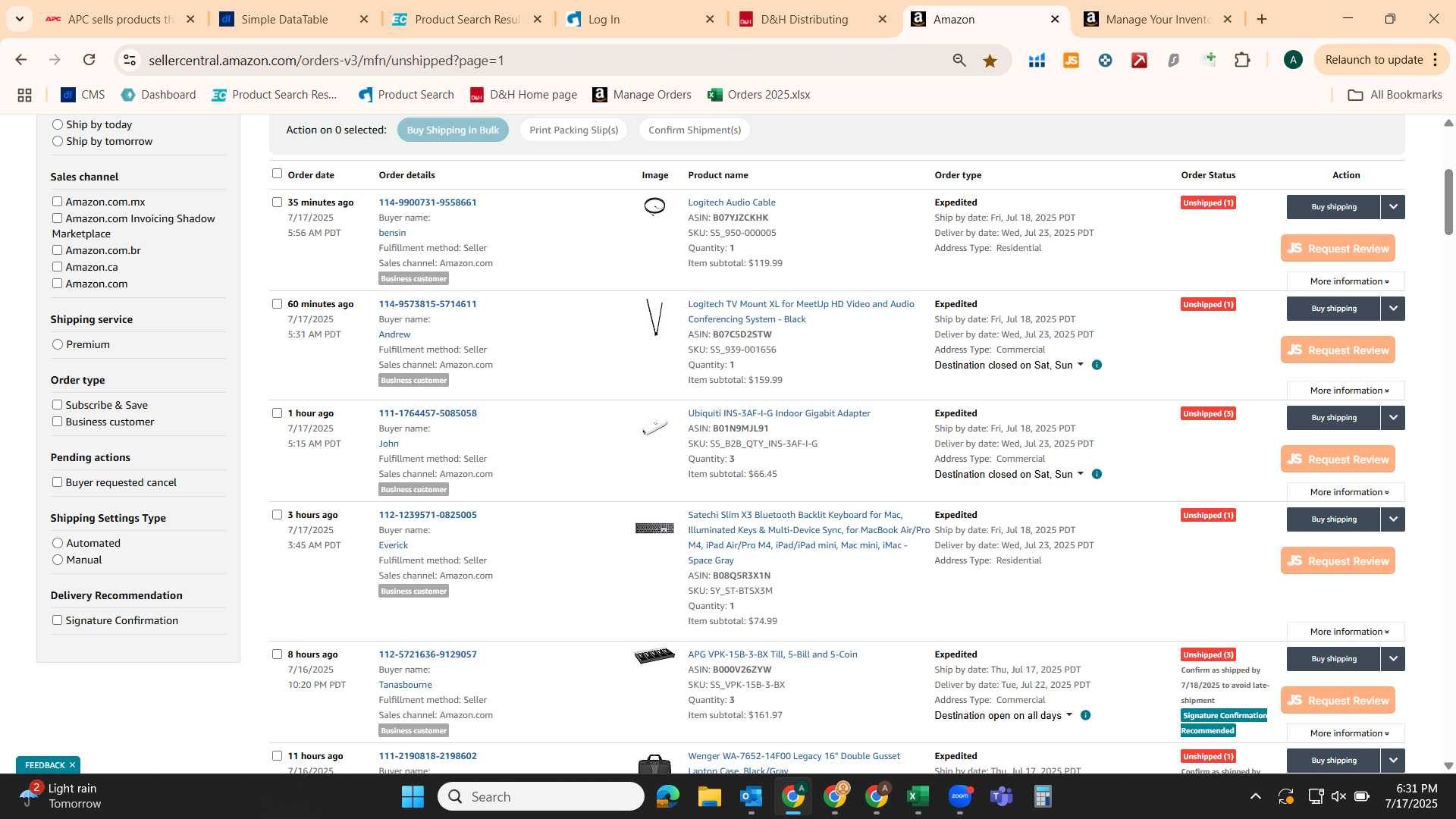This screenshot has height=819, width=1456.
Task: Select the Ship by today radio
Action: click(58, 124)
